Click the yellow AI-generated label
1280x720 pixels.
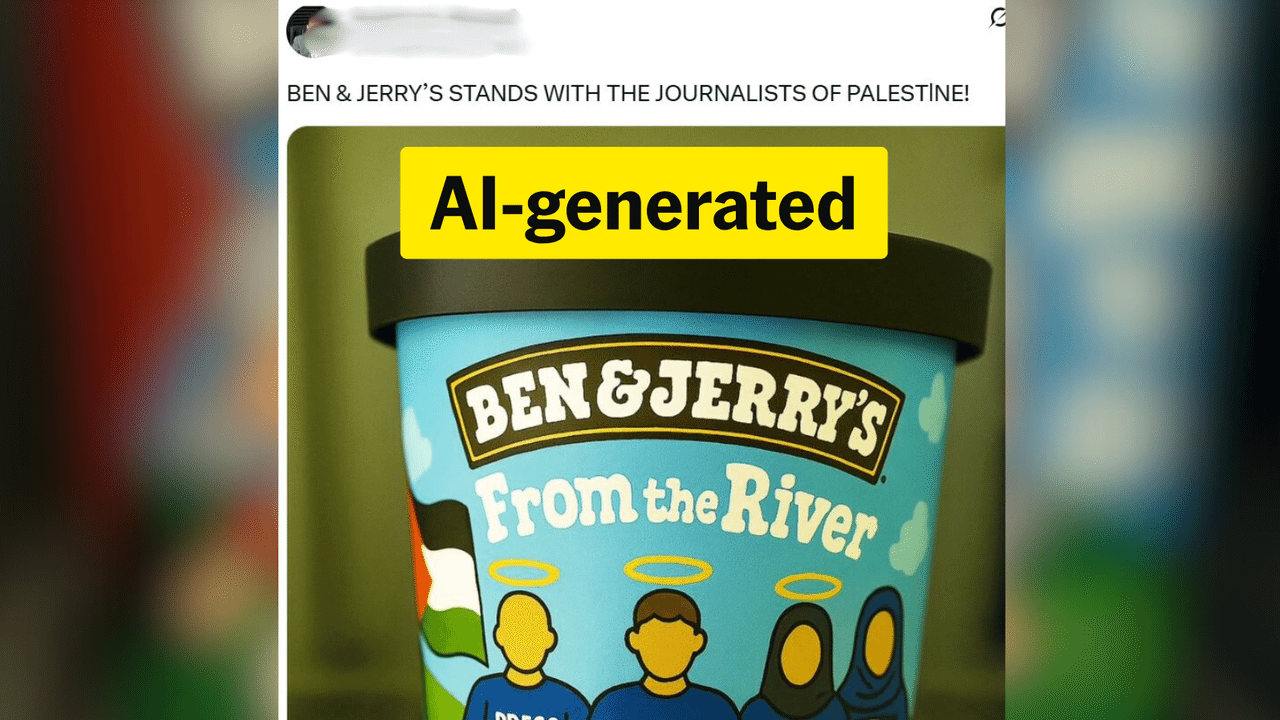tap(644, 203)
